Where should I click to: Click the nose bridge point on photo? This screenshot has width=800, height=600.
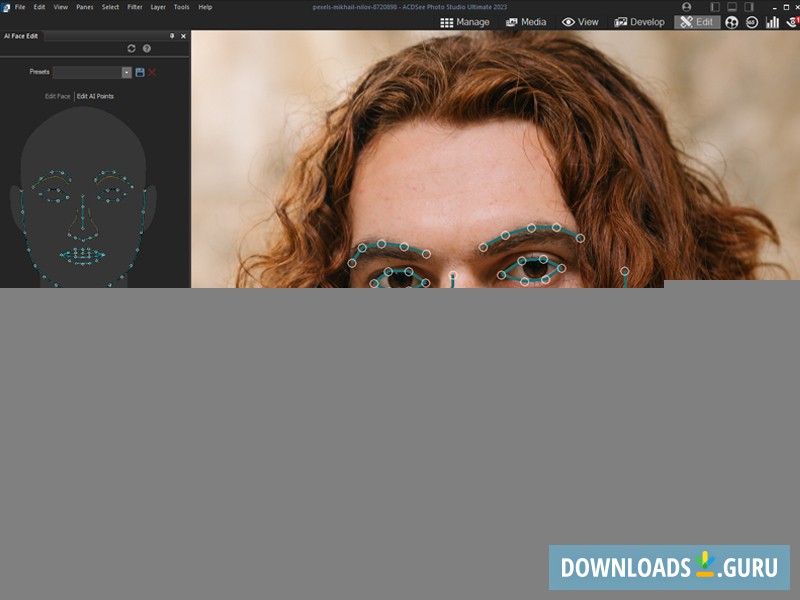tap(453, 276)
